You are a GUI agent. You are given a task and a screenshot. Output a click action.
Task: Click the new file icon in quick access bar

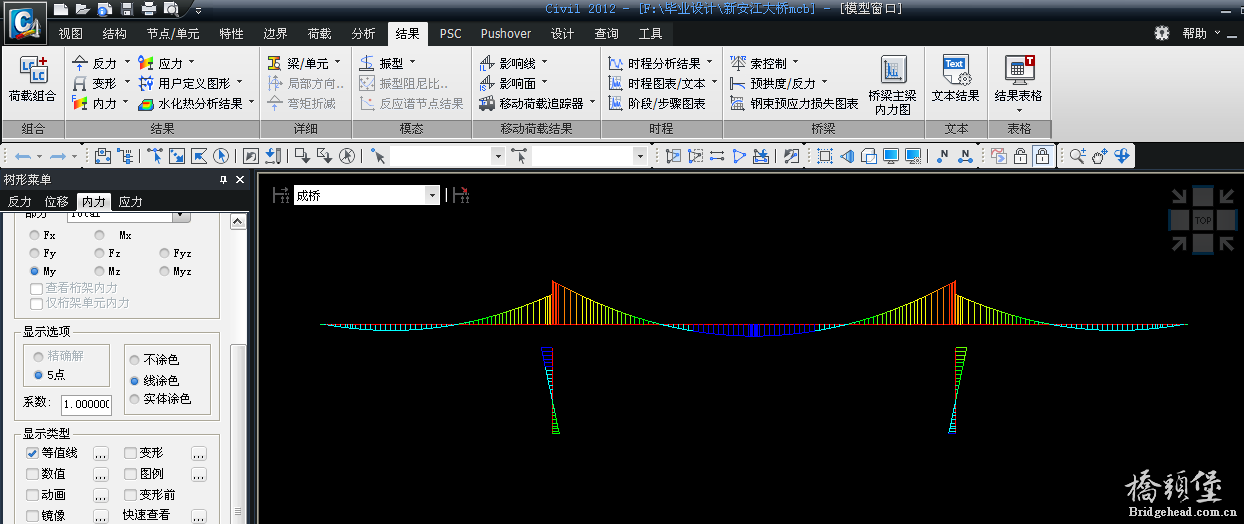(61, 9)
